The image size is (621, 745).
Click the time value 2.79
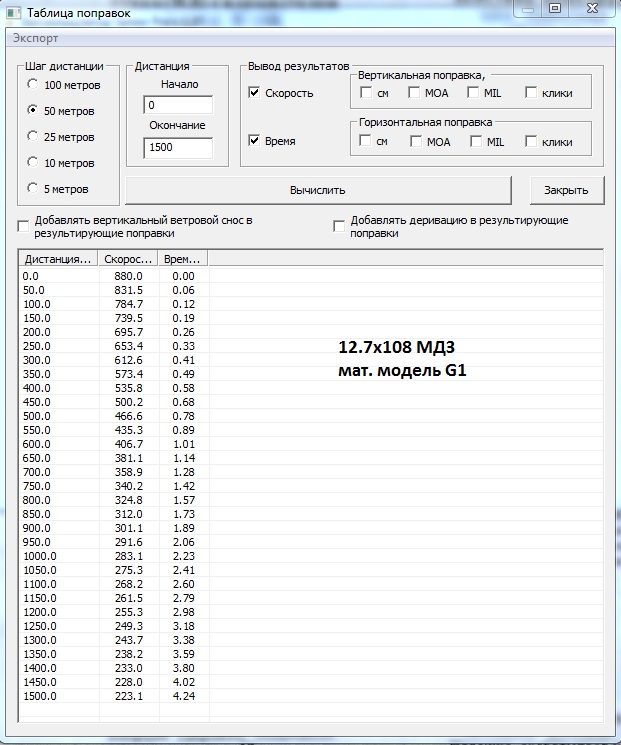(183, 598)
